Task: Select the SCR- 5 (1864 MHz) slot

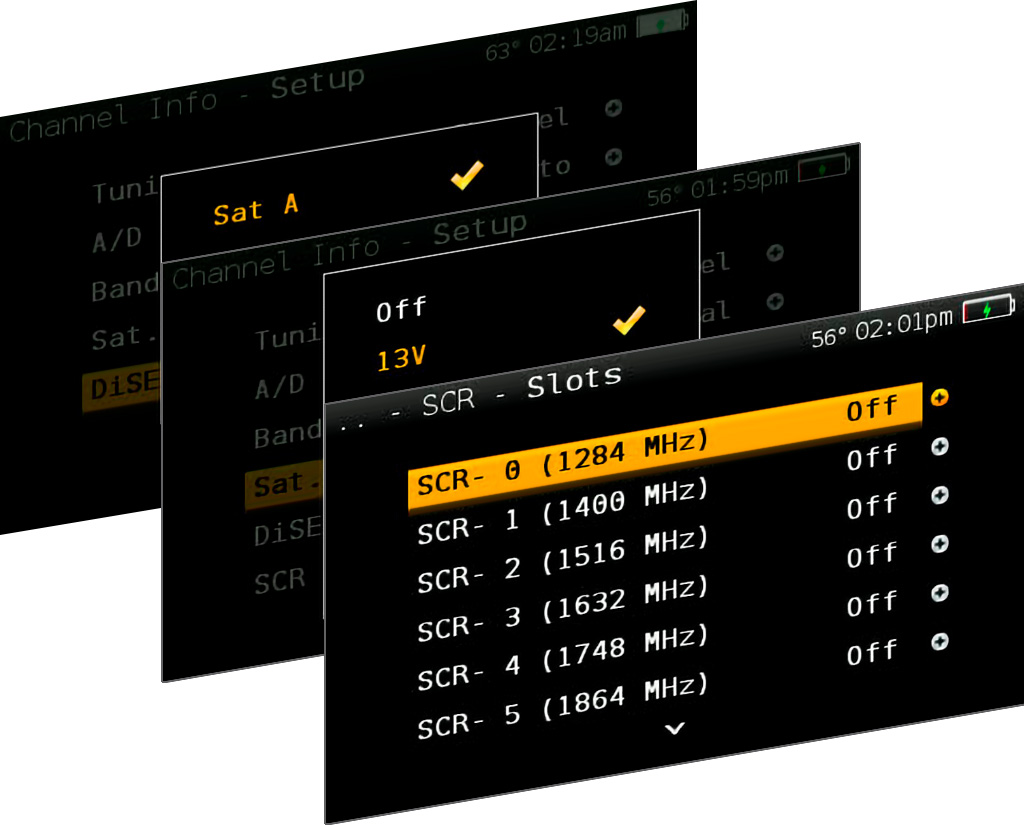Action: point(563,706)
